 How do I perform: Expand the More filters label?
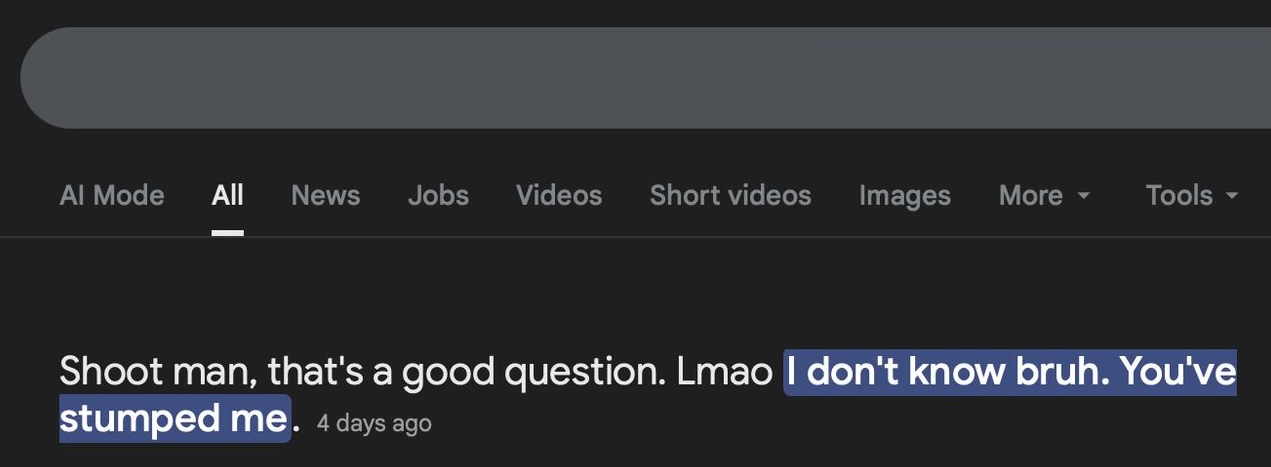tap(1030, 195)
